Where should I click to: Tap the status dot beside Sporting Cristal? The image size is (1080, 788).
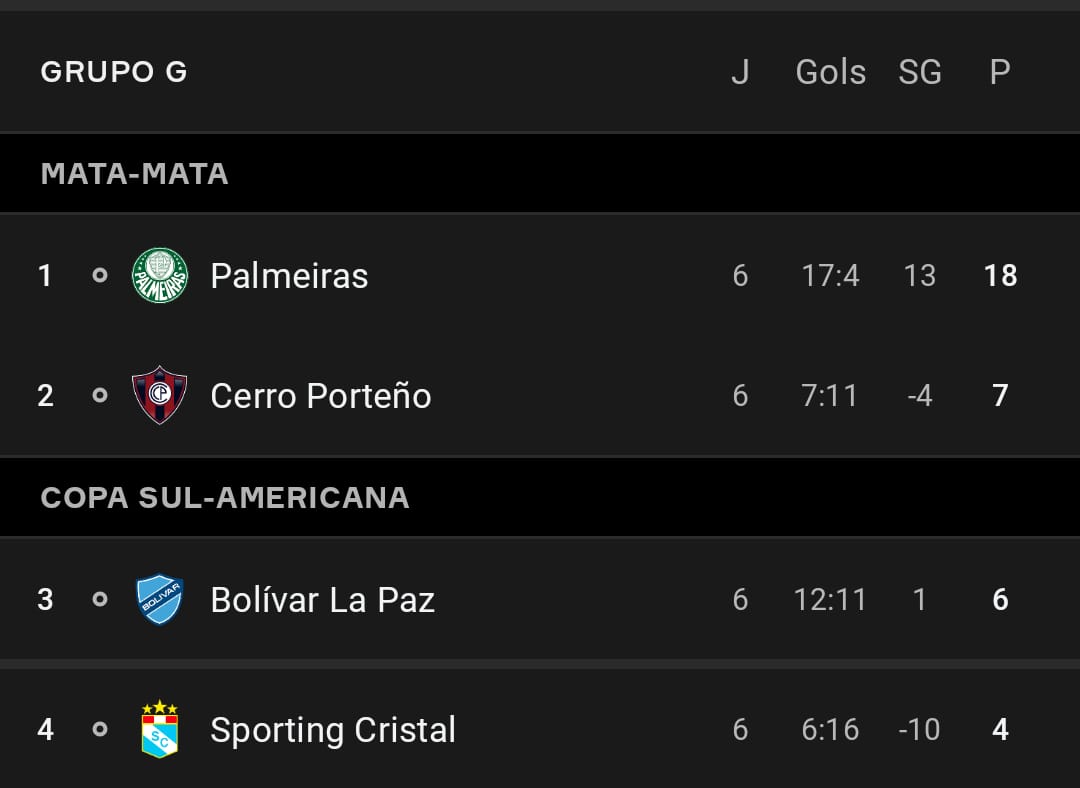click(x=100, y=729)
